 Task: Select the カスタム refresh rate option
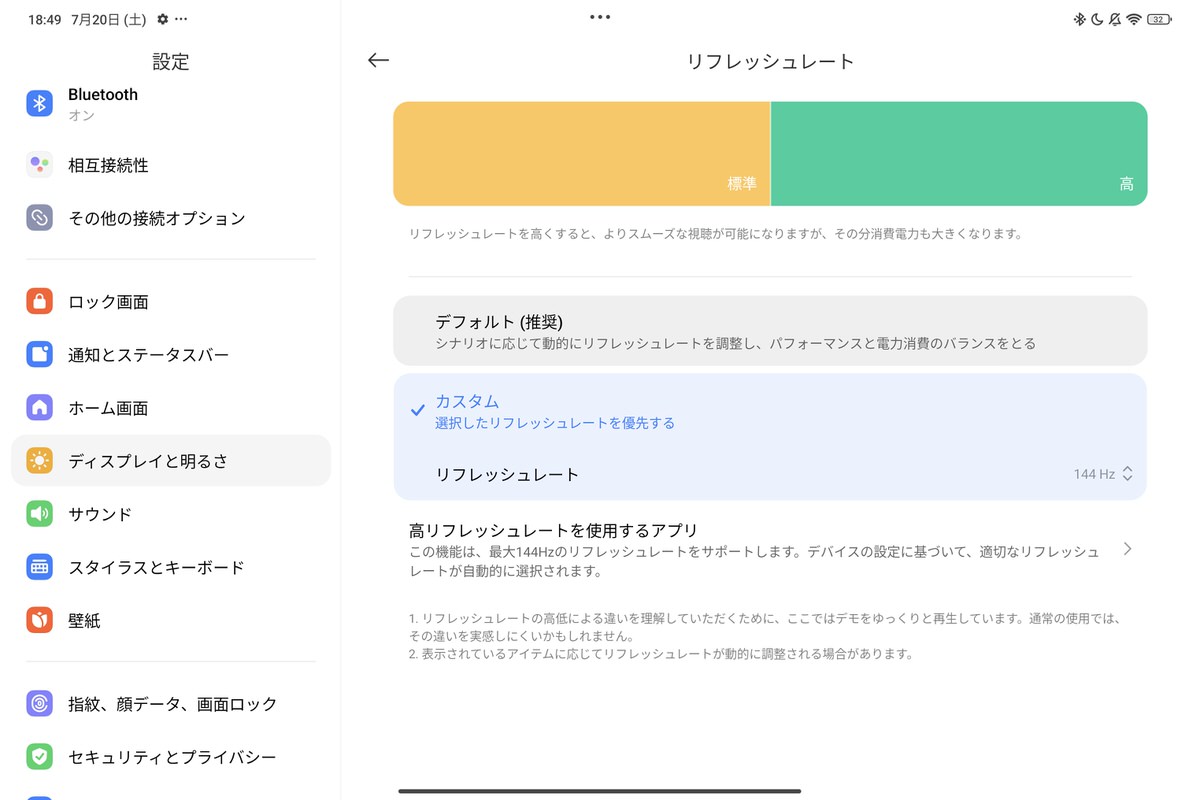point(769,410)
